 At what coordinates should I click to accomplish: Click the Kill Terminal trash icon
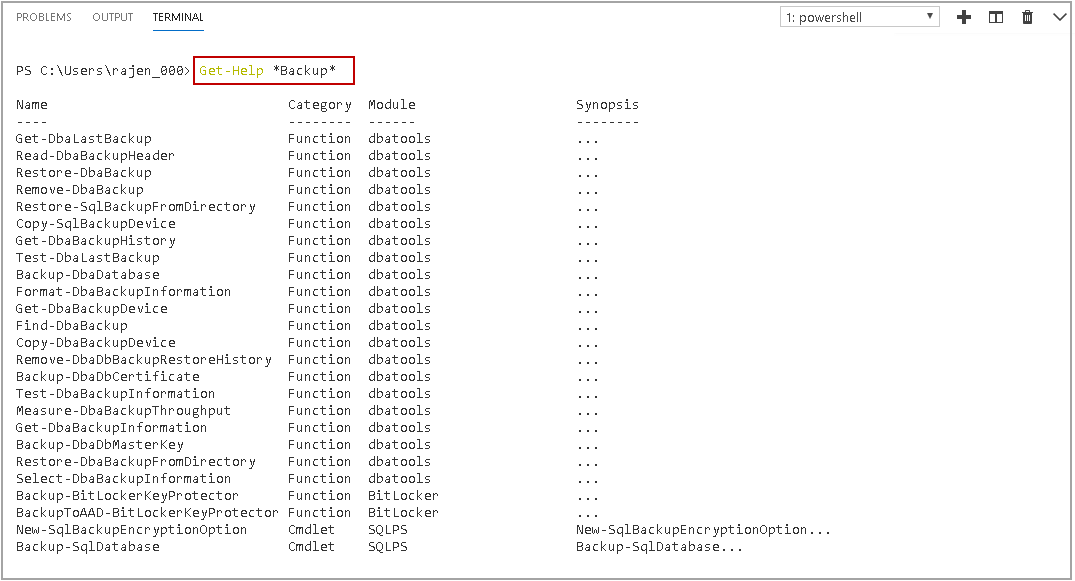1027,17
